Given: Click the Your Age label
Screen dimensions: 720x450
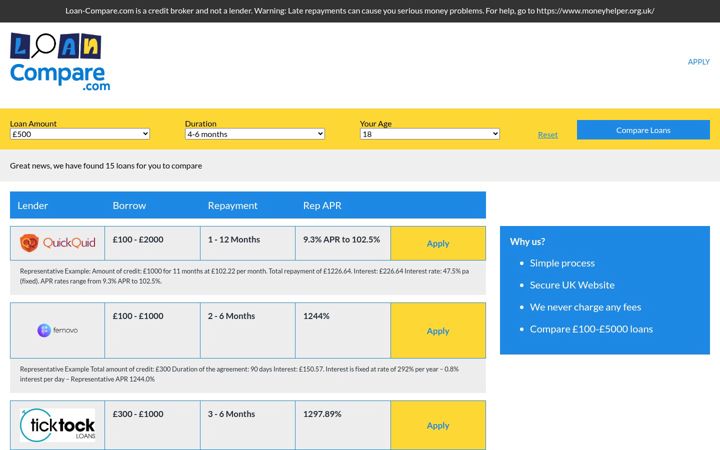Looking at the screenshot, I should (x=376, y=124).
